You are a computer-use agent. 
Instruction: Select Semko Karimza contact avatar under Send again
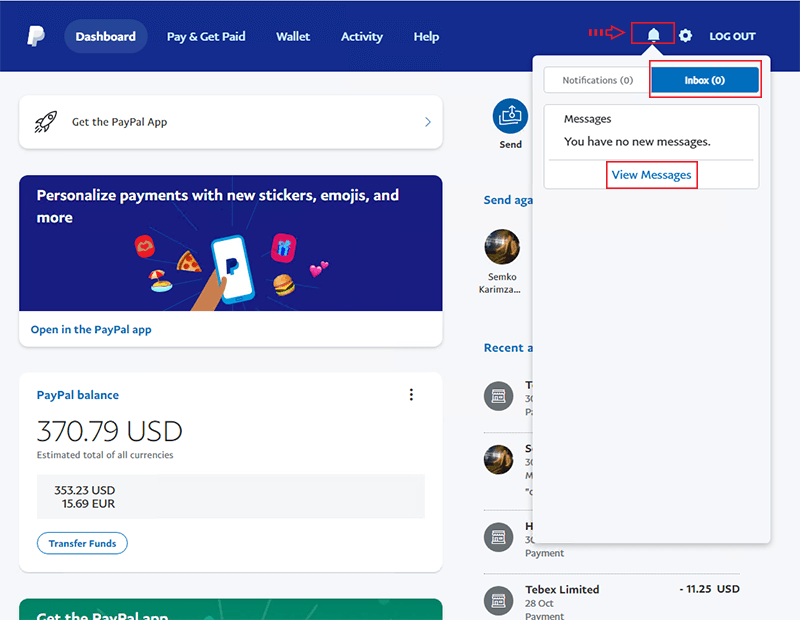(502, 247)
